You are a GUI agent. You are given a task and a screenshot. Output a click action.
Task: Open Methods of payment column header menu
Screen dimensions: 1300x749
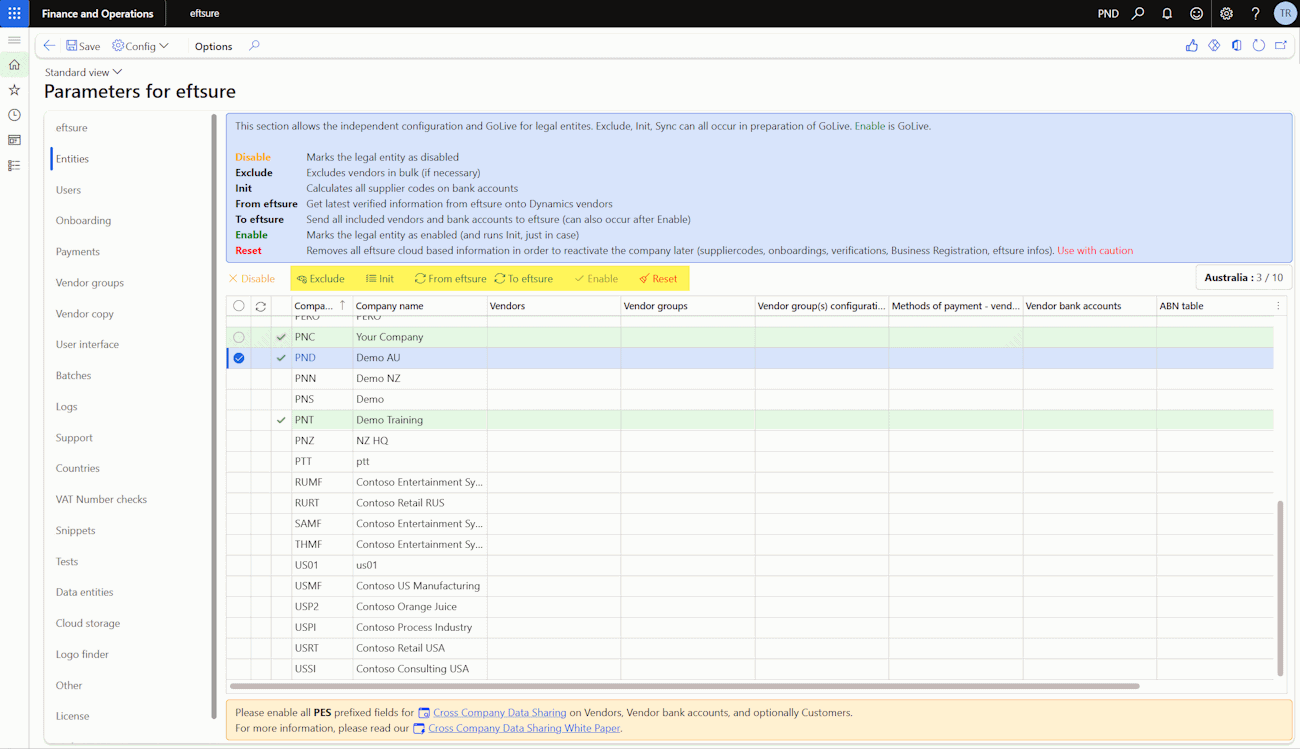956,306
